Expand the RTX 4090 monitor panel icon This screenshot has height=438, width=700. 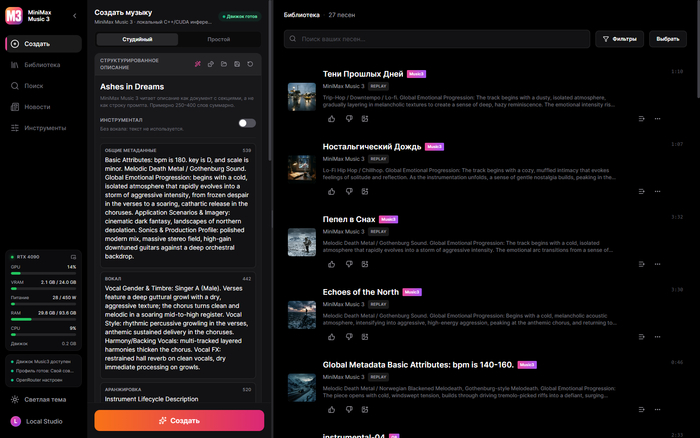73,257
